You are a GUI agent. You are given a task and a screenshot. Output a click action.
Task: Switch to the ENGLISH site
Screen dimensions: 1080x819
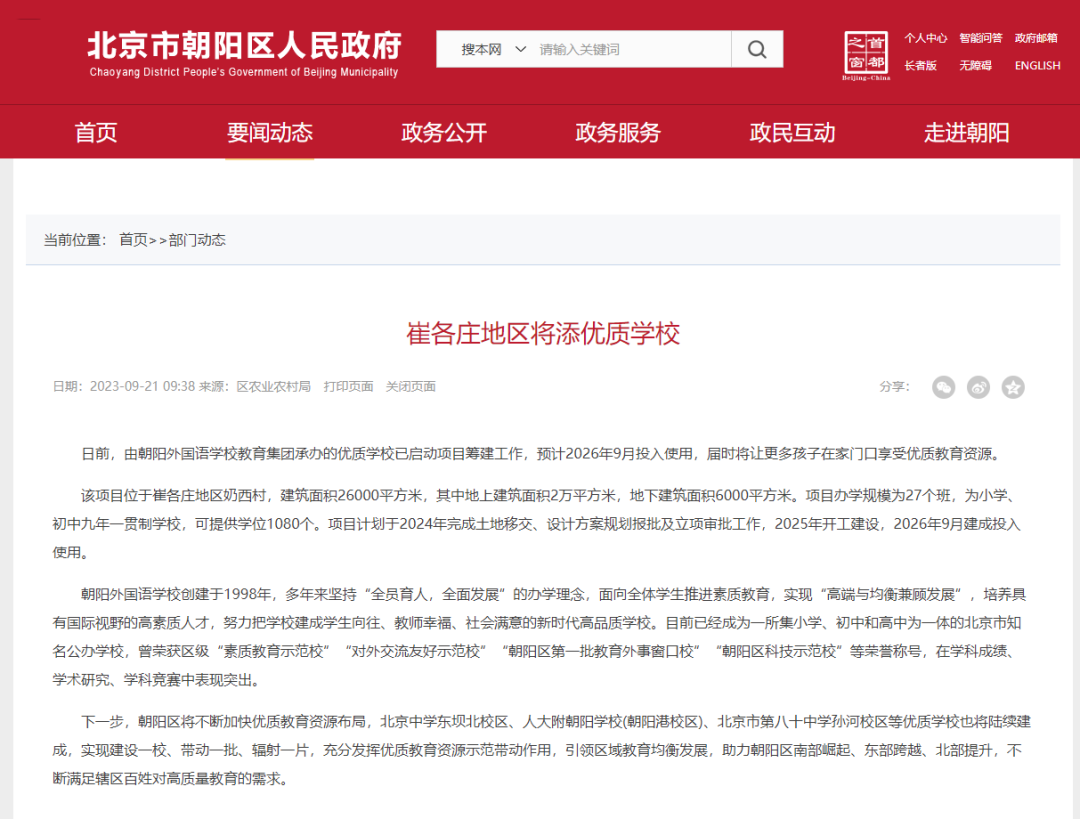pyautogui.click(x=1037, y=65)
